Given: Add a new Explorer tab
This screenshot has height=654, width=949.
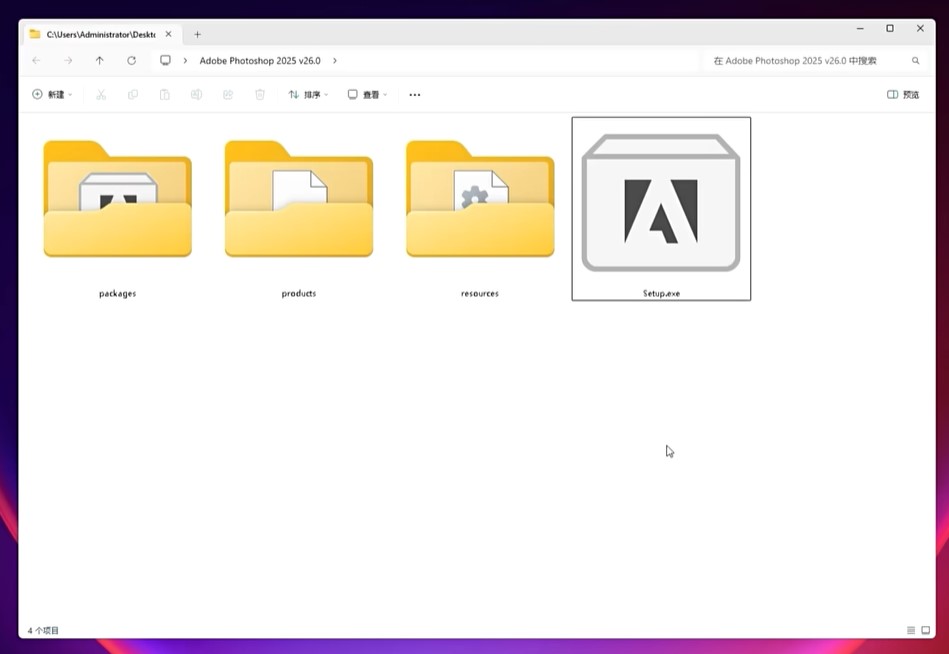Looking at the screenshot, I should 197,34.
